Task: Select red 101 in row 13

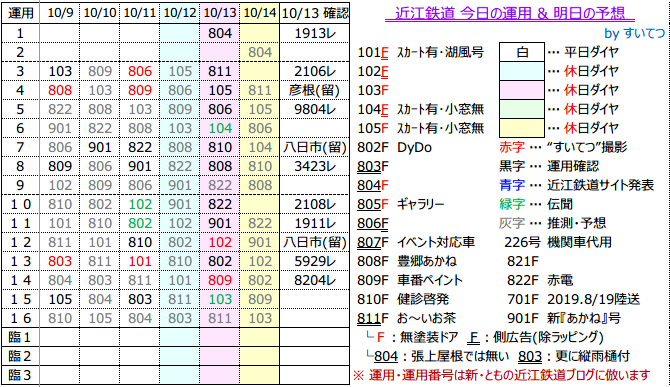Action: click(140, 261)
